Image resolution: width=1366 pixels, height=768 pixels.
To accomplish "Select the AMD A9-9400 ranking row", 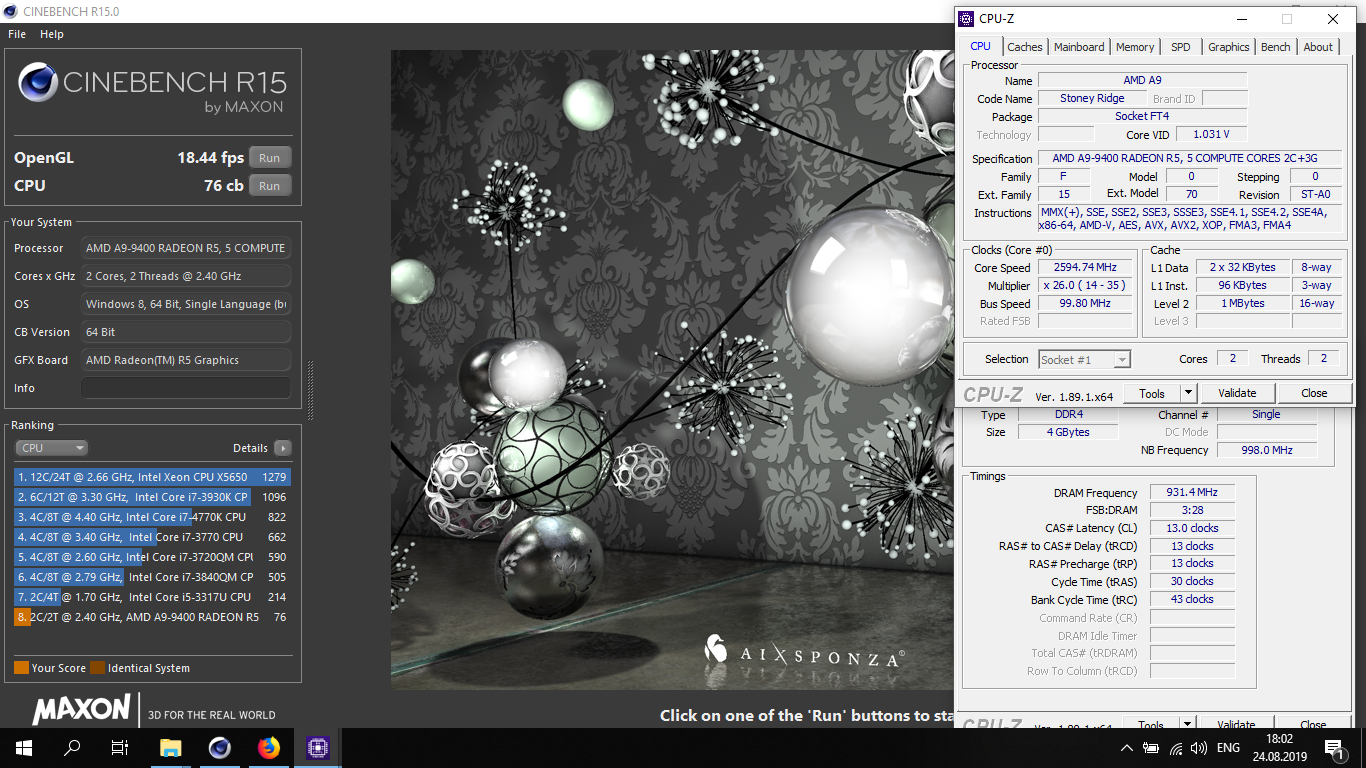I will pos(151,617).
